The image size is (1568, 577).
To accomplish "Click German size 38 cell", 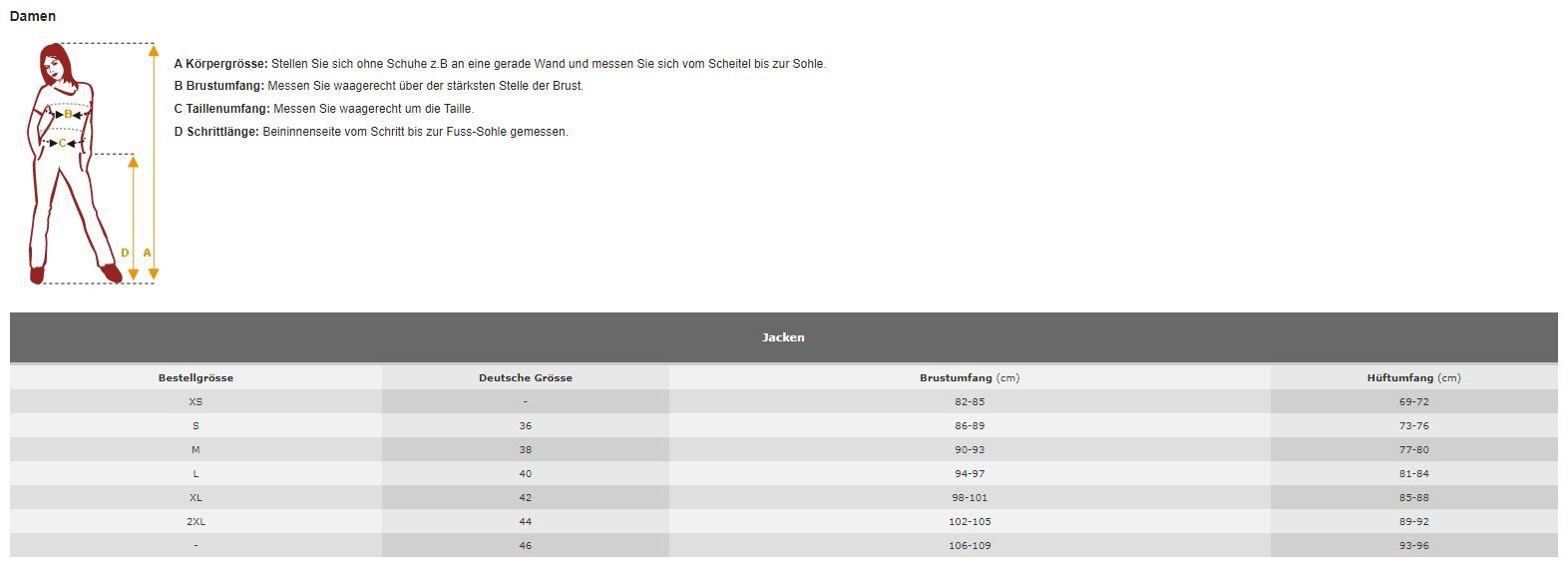I will (x=526, y=450).
